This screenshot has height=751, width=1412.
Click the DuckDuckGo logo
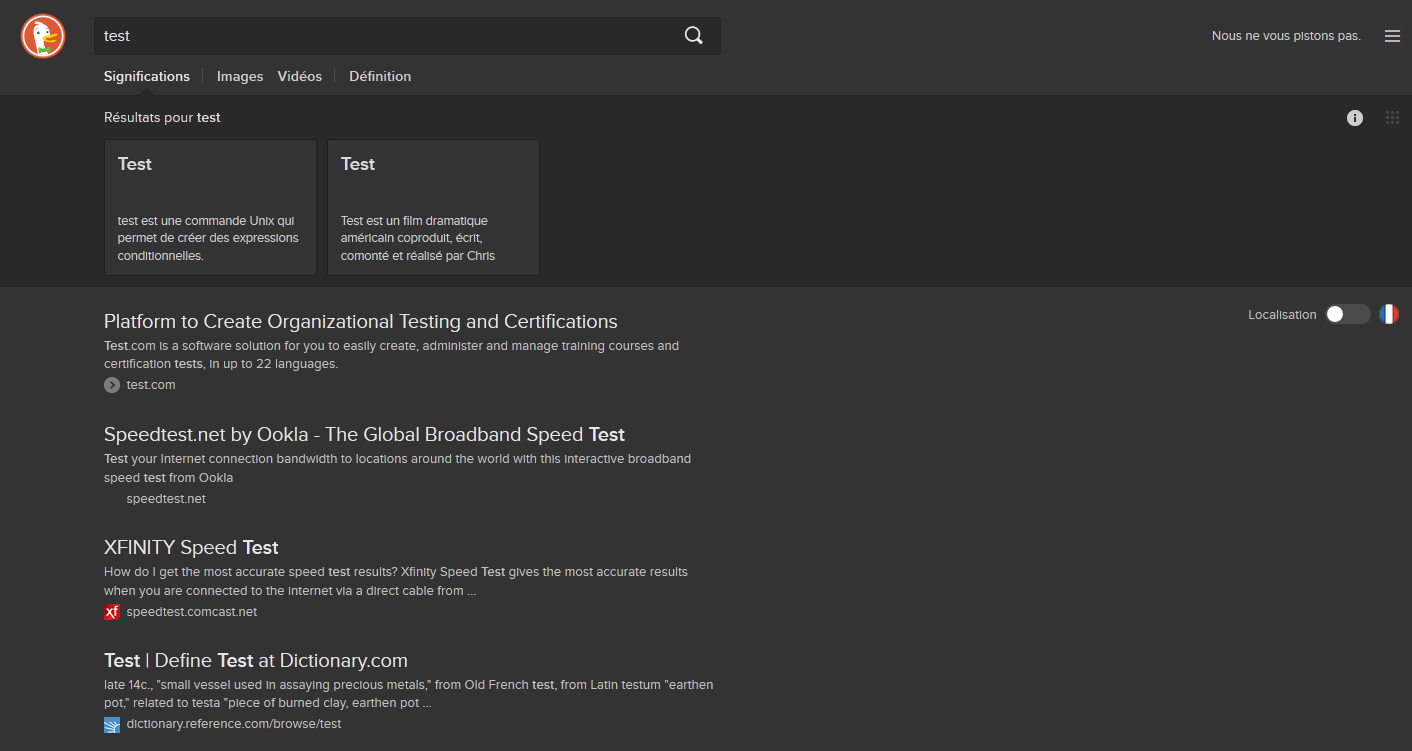42,35
